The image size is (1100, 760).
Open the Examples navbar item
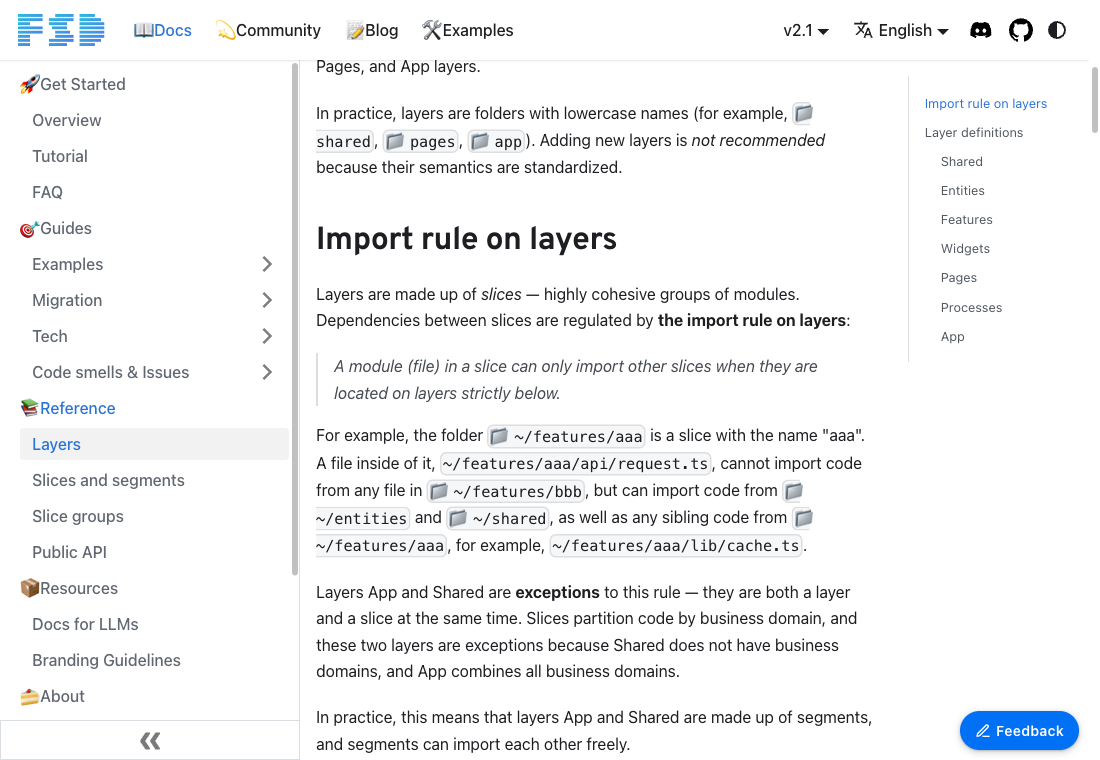(468, 30)
